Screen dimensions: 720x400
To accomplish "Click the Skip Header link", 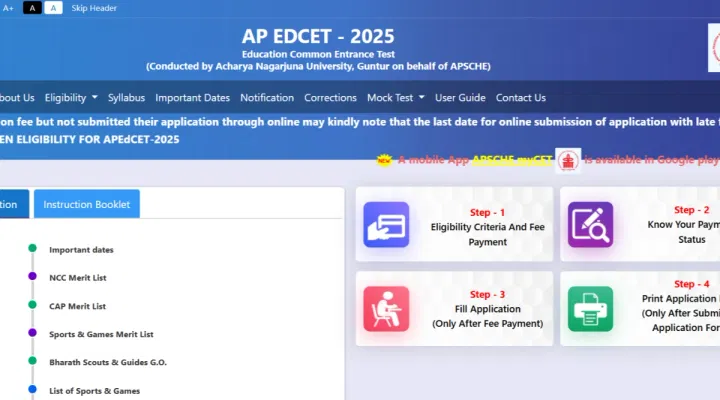I will 94,8.
